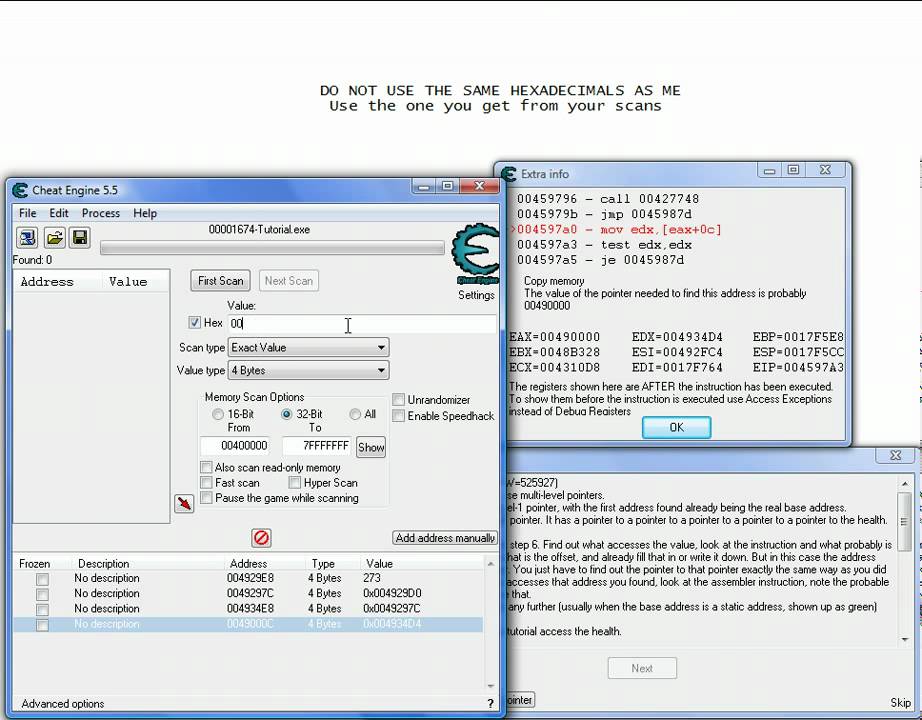
Task: Click the scan progress bar
Action: click(272, 248)
